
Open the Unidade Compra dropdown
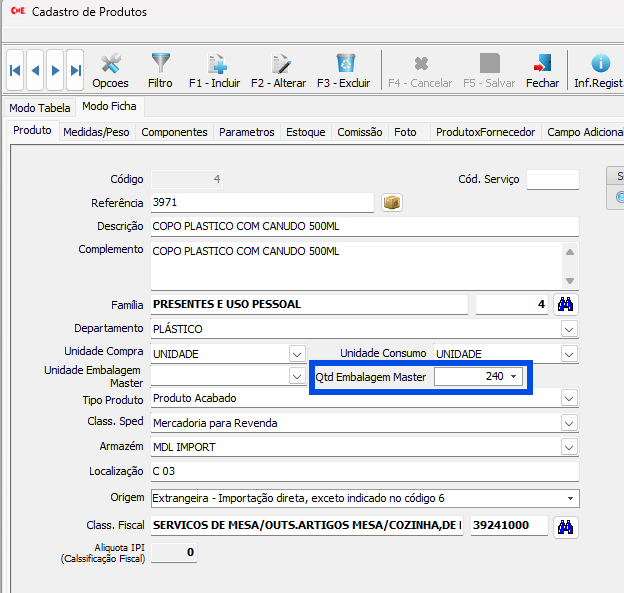[296, 354]
